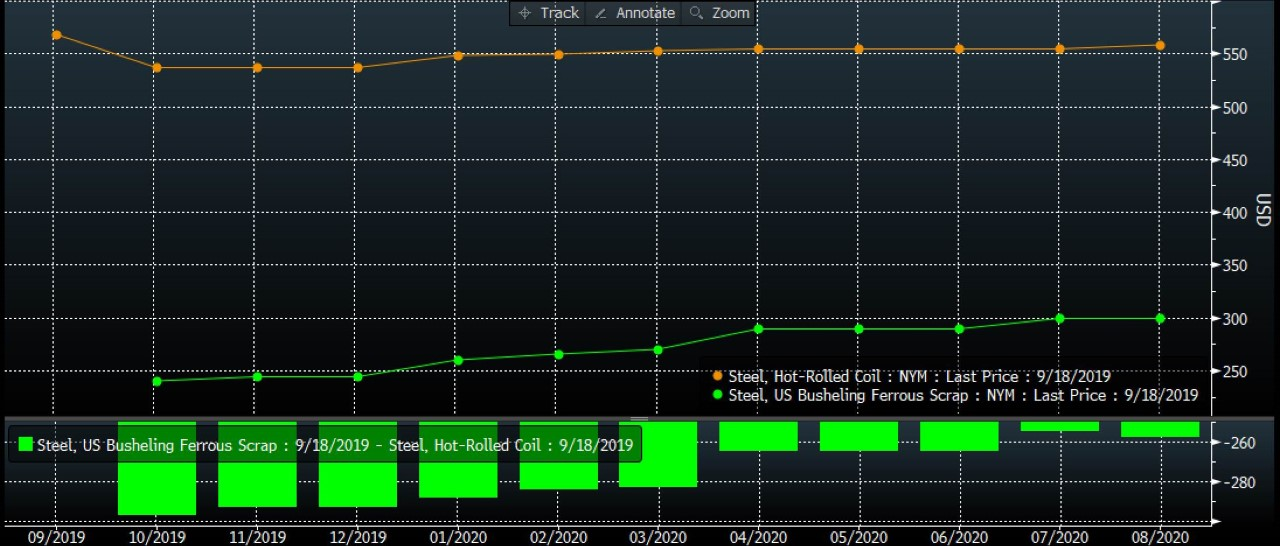
Task: Click green scrap data point at 10/2019
Action: click(157, 381)
